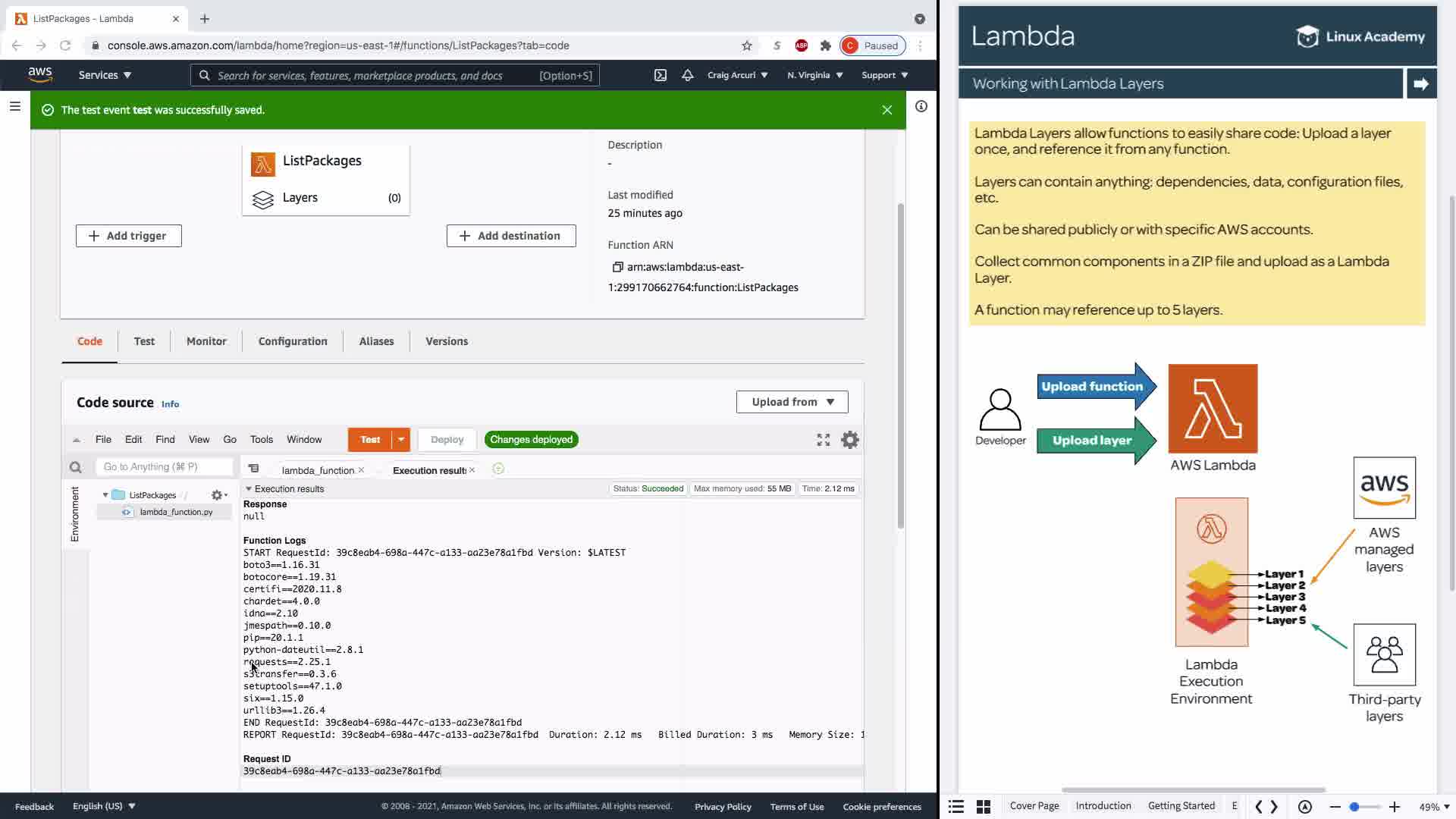Collapse the Execution results section
Screen dimensions: 1456x819
pyautogui.click(x=249, y=489)
